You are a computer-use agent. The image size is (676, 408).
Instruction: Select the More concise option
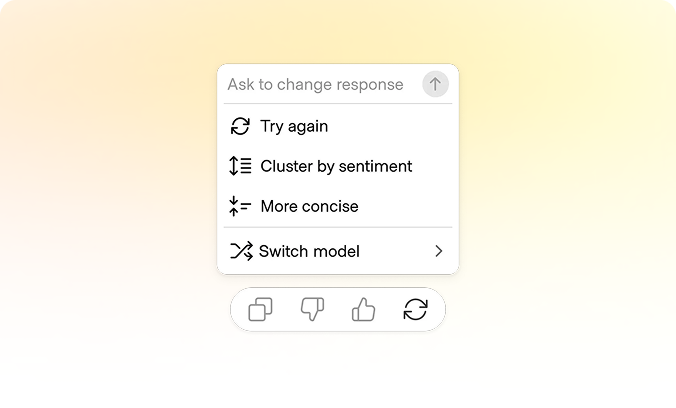click(338, 206)
